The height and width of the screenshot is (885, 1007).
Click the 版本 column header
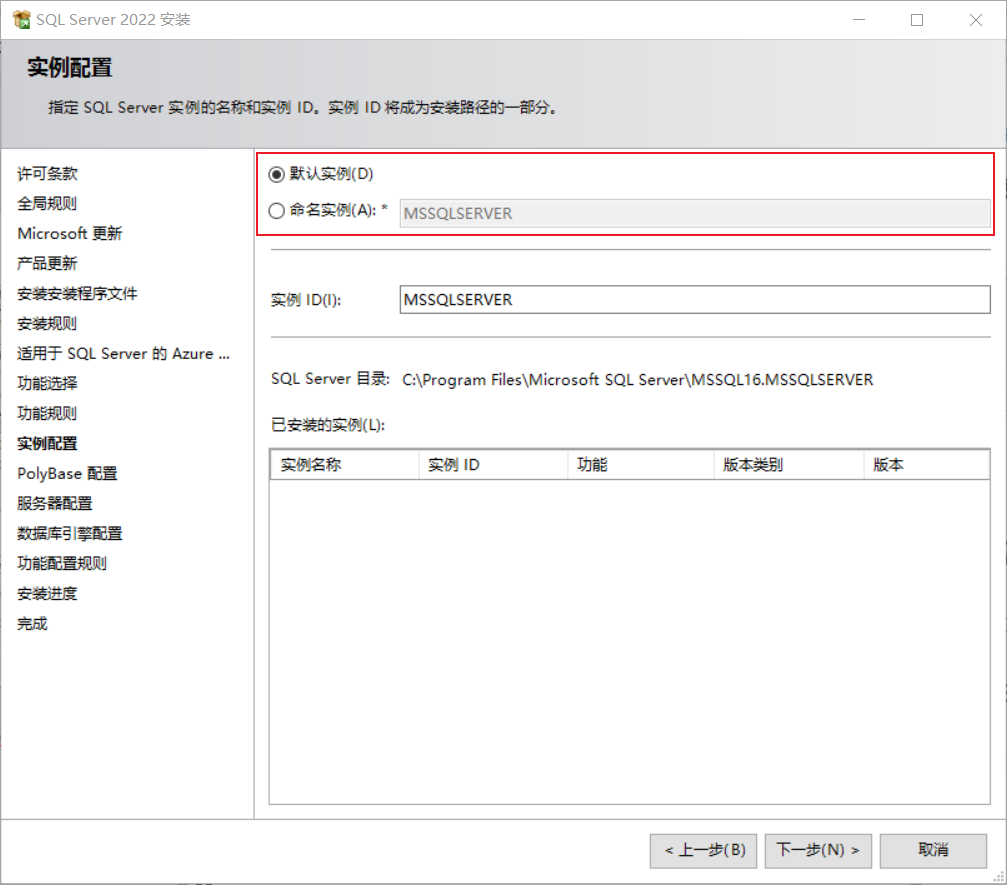point(927,465)
